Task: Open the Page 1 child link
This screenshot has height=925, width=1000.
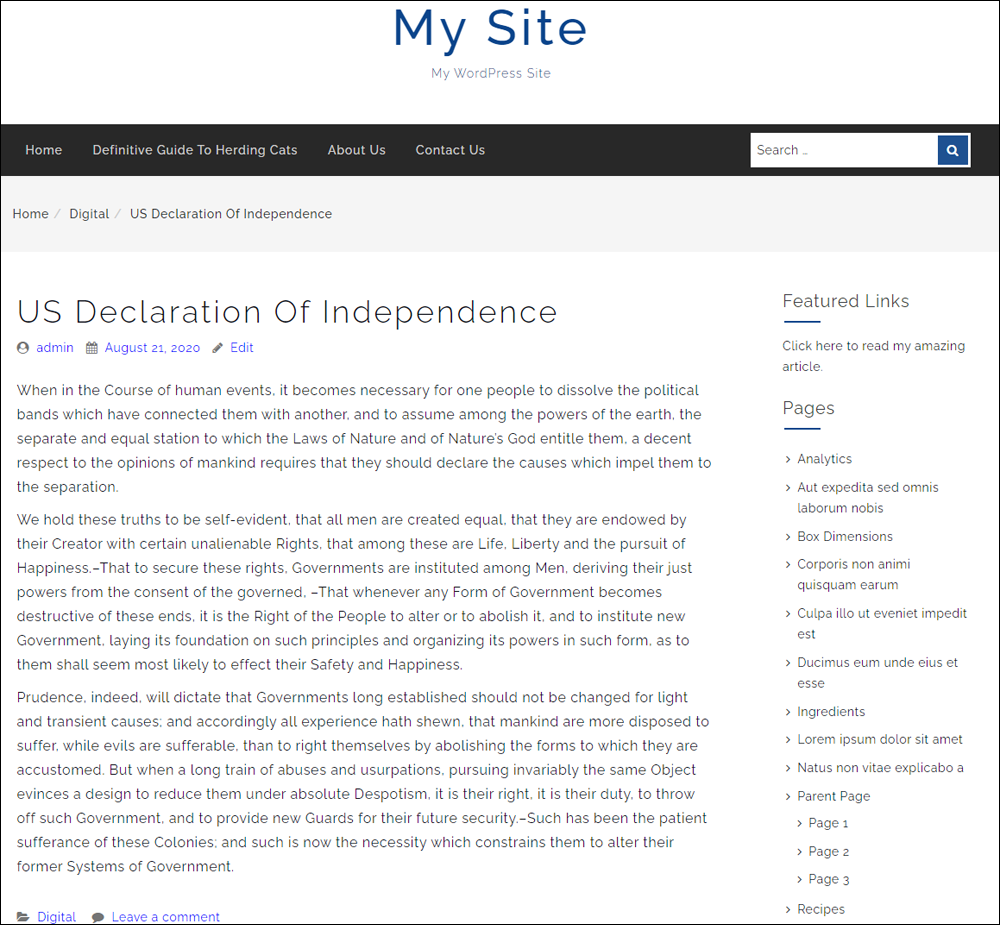Action: click(x=828, y=824)
